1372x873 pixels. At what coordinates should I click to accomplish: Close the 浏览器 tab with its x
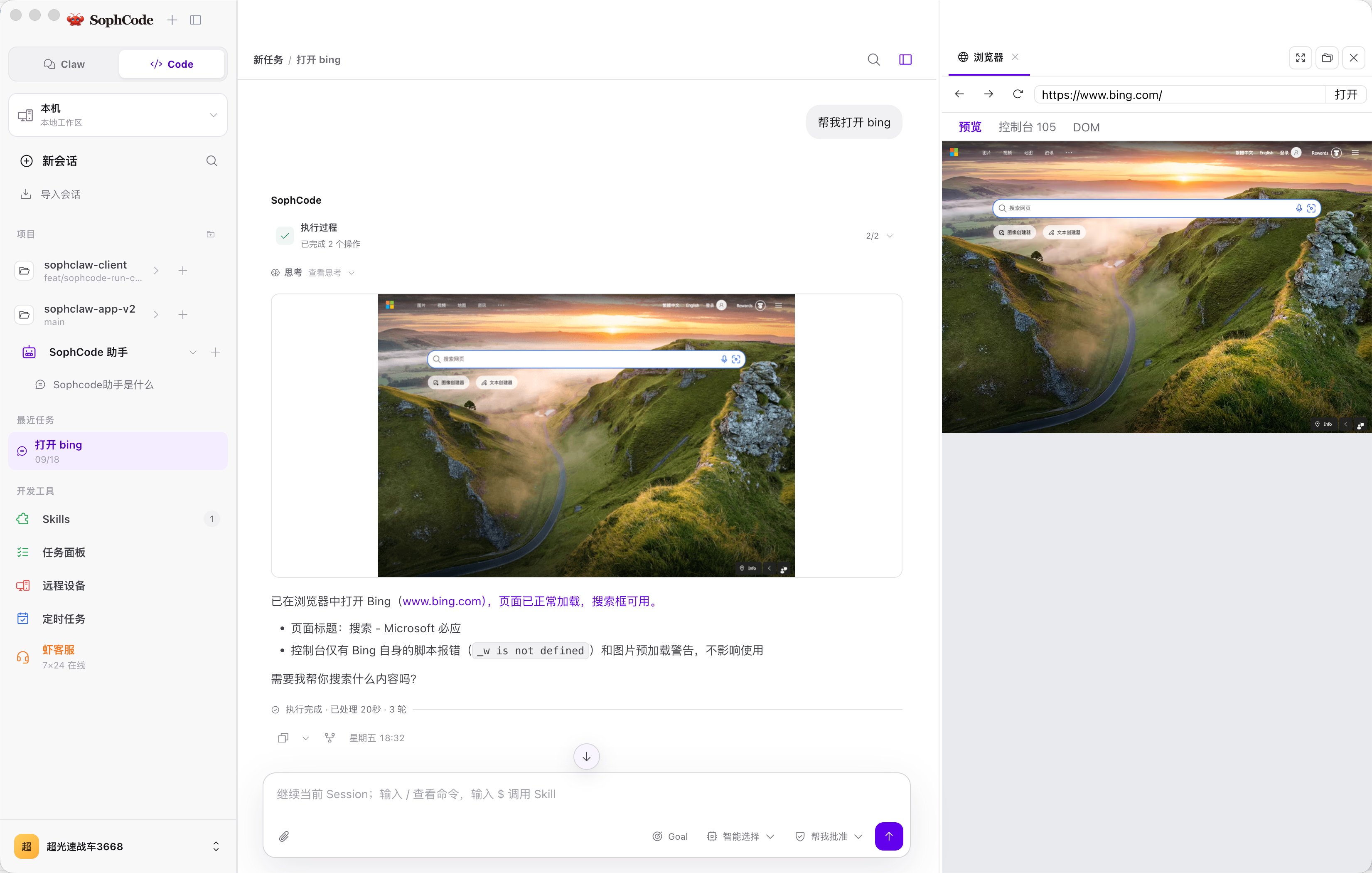(1015, 57)
